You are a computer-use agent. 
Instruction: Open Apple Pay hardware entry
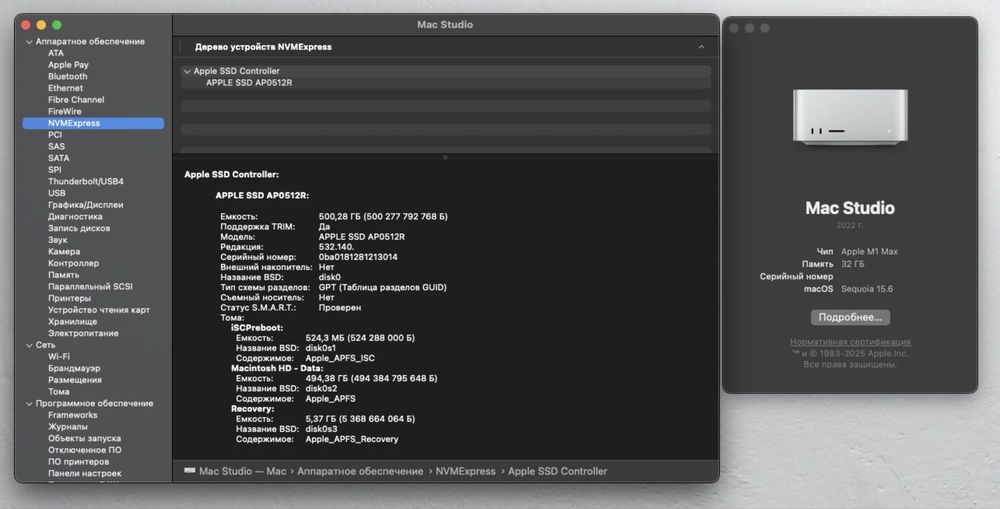68,64
